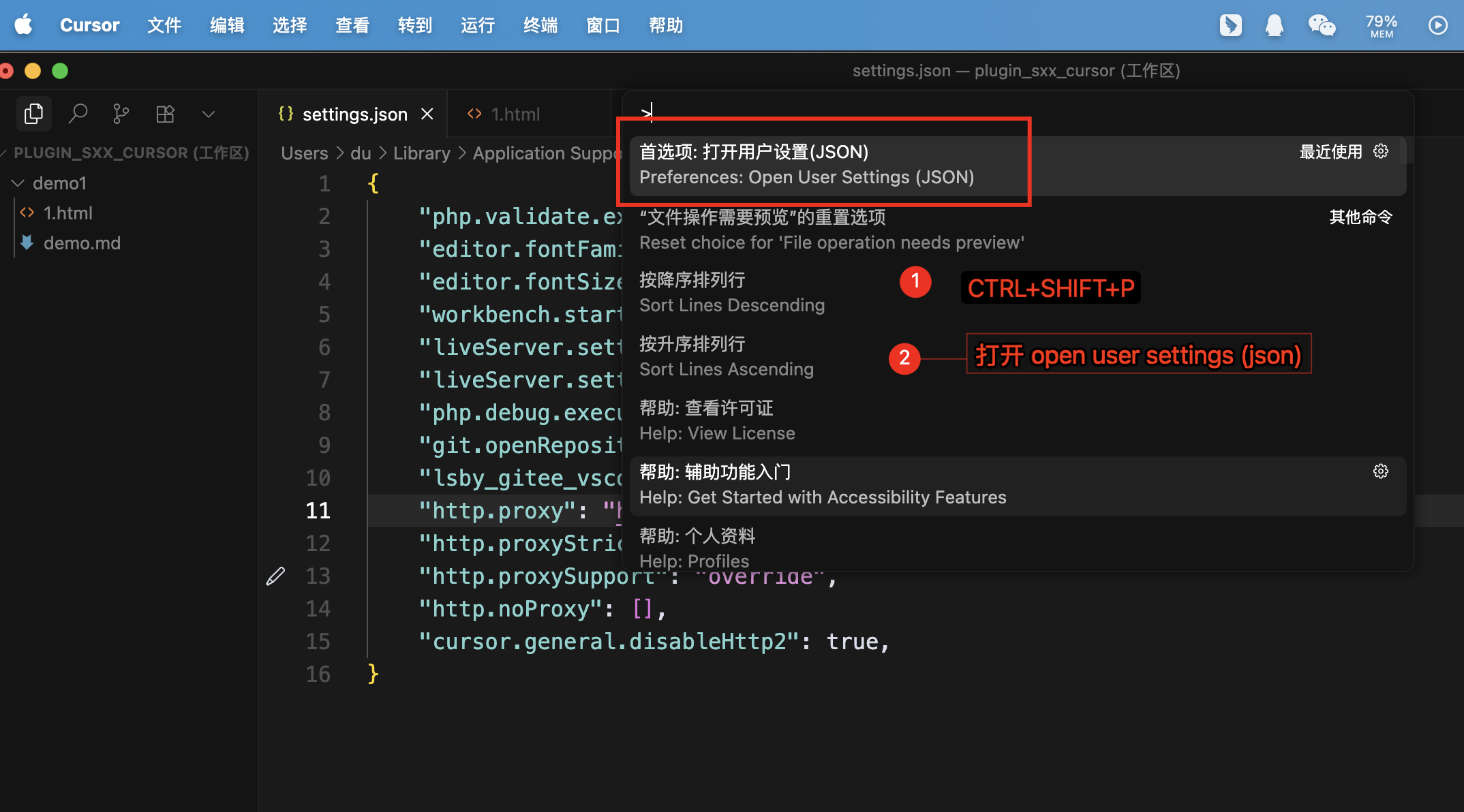This screenshot has width=1464, height=812.
Task: Open 1.html in the file explorer
Action: point(68,213)
